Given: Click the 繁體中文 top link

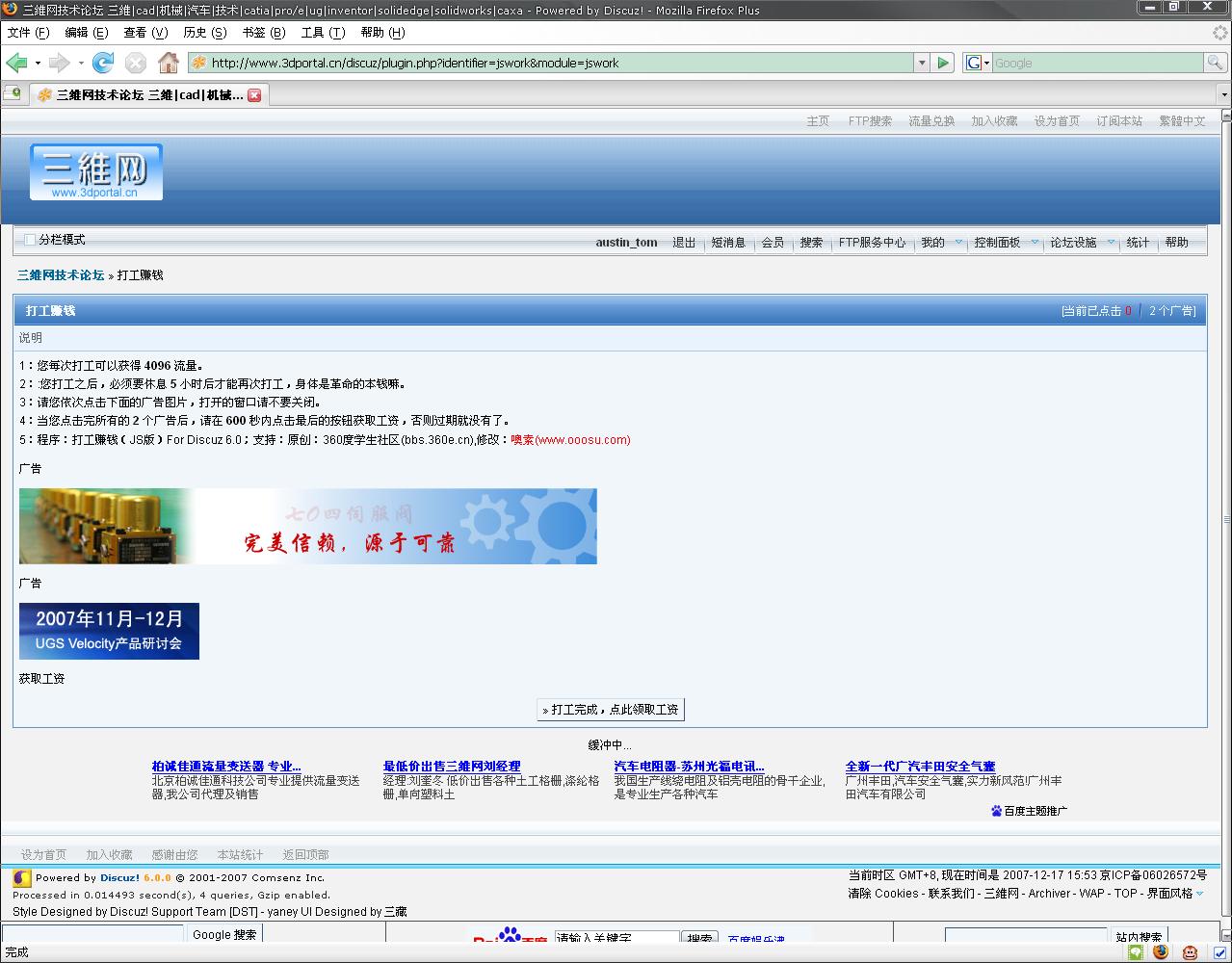Looking at the screenshot, I should [x=1182, y=121].
